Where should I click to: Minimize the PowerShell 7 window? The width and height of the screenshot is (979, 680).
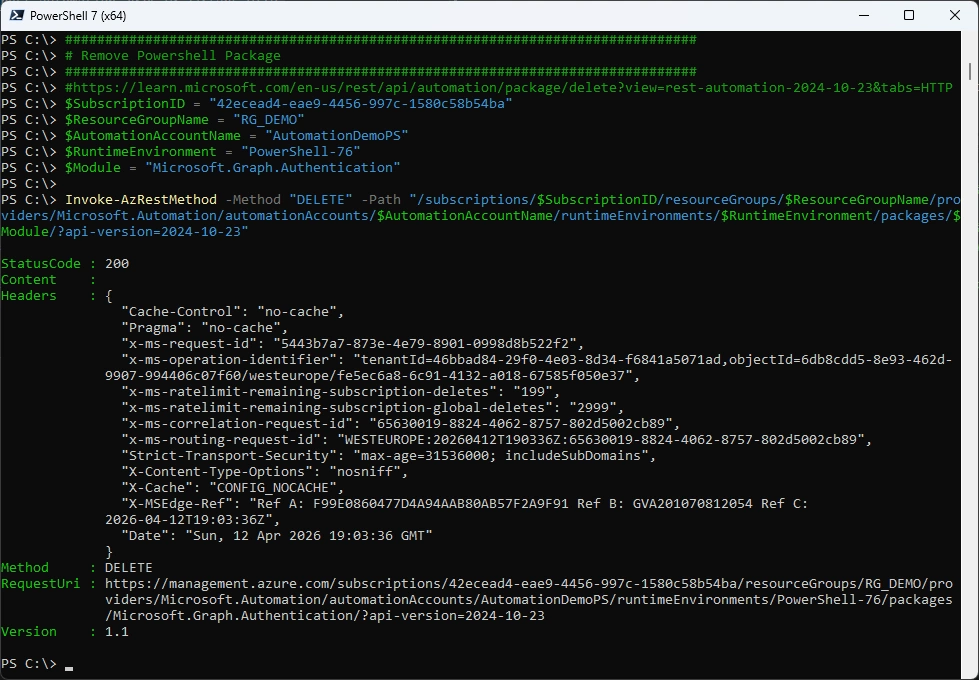(862, 15)
